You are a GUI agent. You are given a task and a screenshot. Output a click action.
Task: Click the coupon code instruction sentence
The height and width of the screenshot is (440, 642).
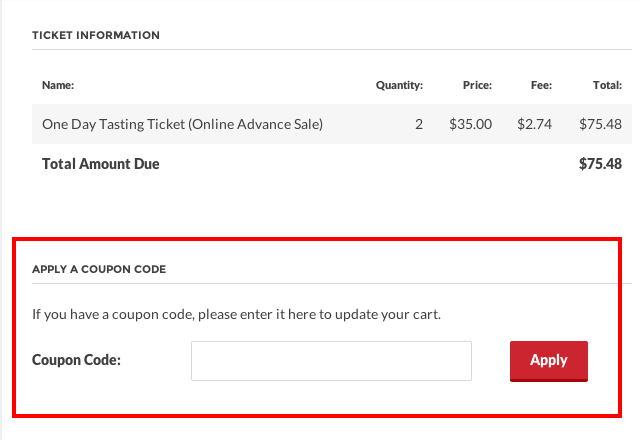coord(236,314)
